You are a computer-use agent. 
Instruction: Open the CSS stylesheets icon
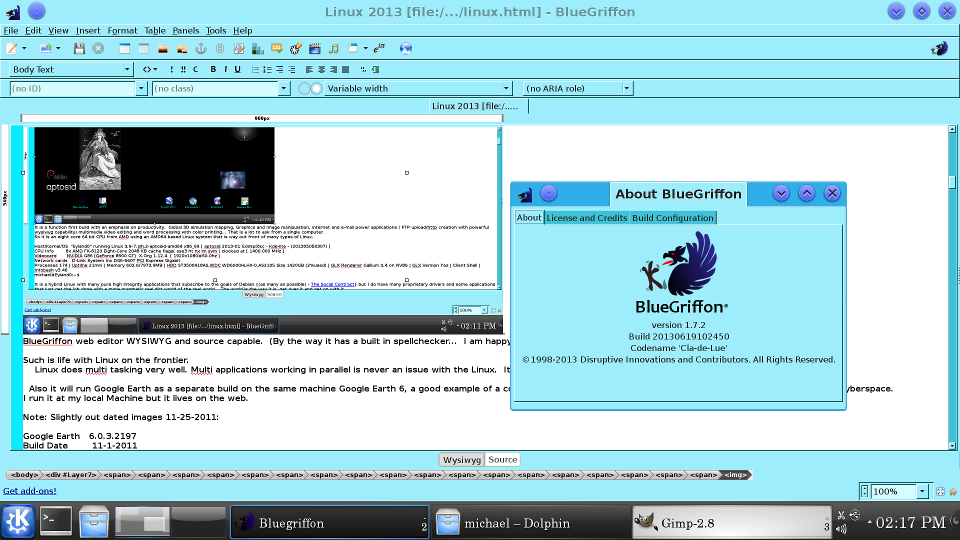pyautogui.click(x=277, y=48)
